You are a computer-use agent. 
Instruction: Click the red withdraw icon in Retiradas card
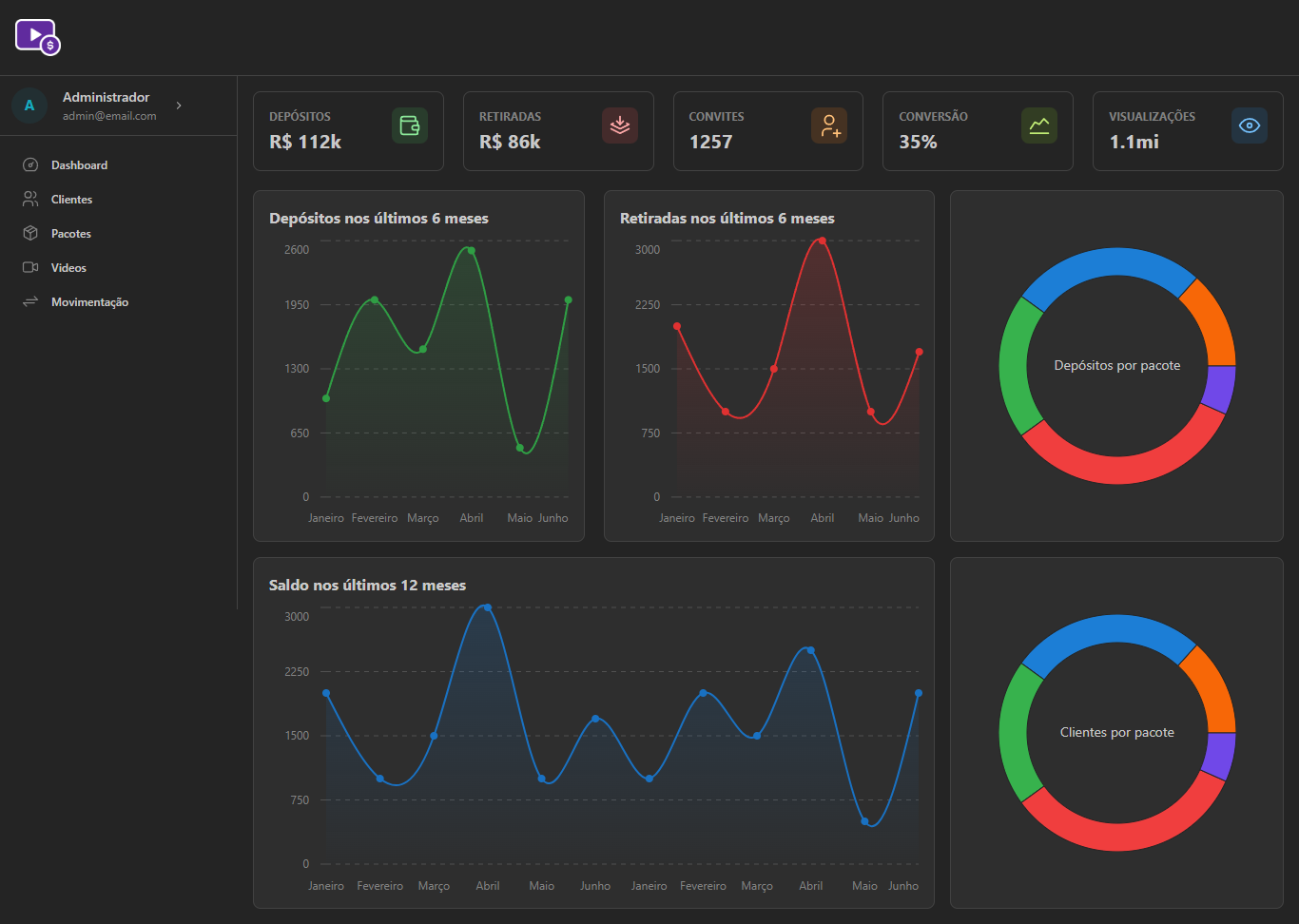click(620, 125)
